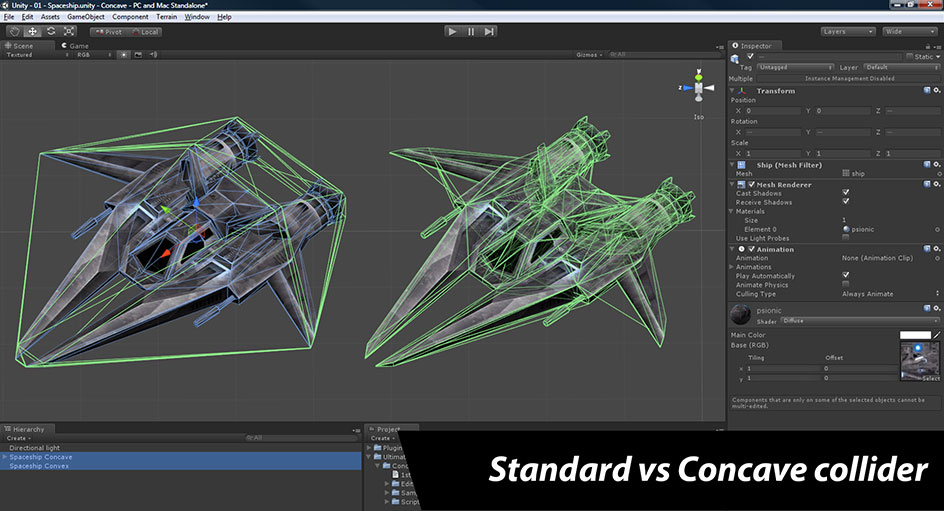
Task: Toggle scene lighting sun icon
Action: [123, 55]
